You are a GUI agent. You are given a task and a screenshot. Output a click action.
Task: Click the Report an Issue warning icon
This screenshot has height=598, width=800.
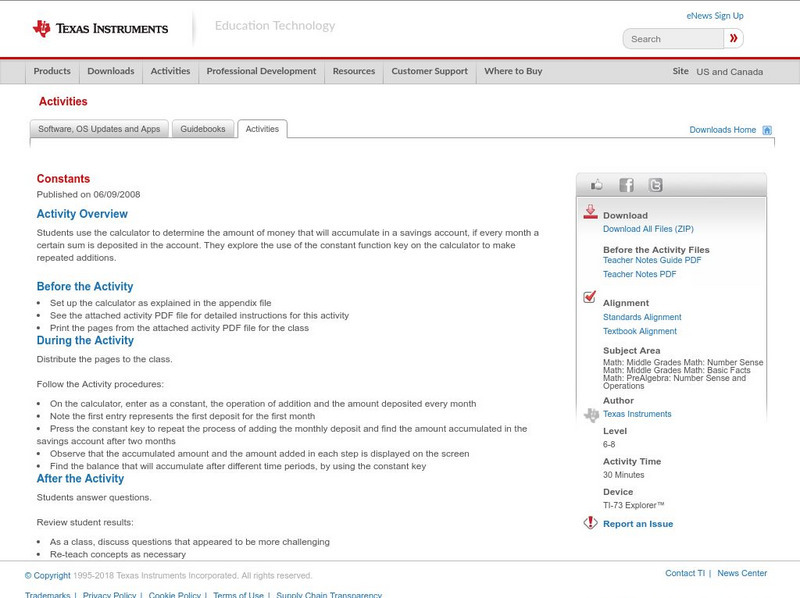tap(590, 522)
